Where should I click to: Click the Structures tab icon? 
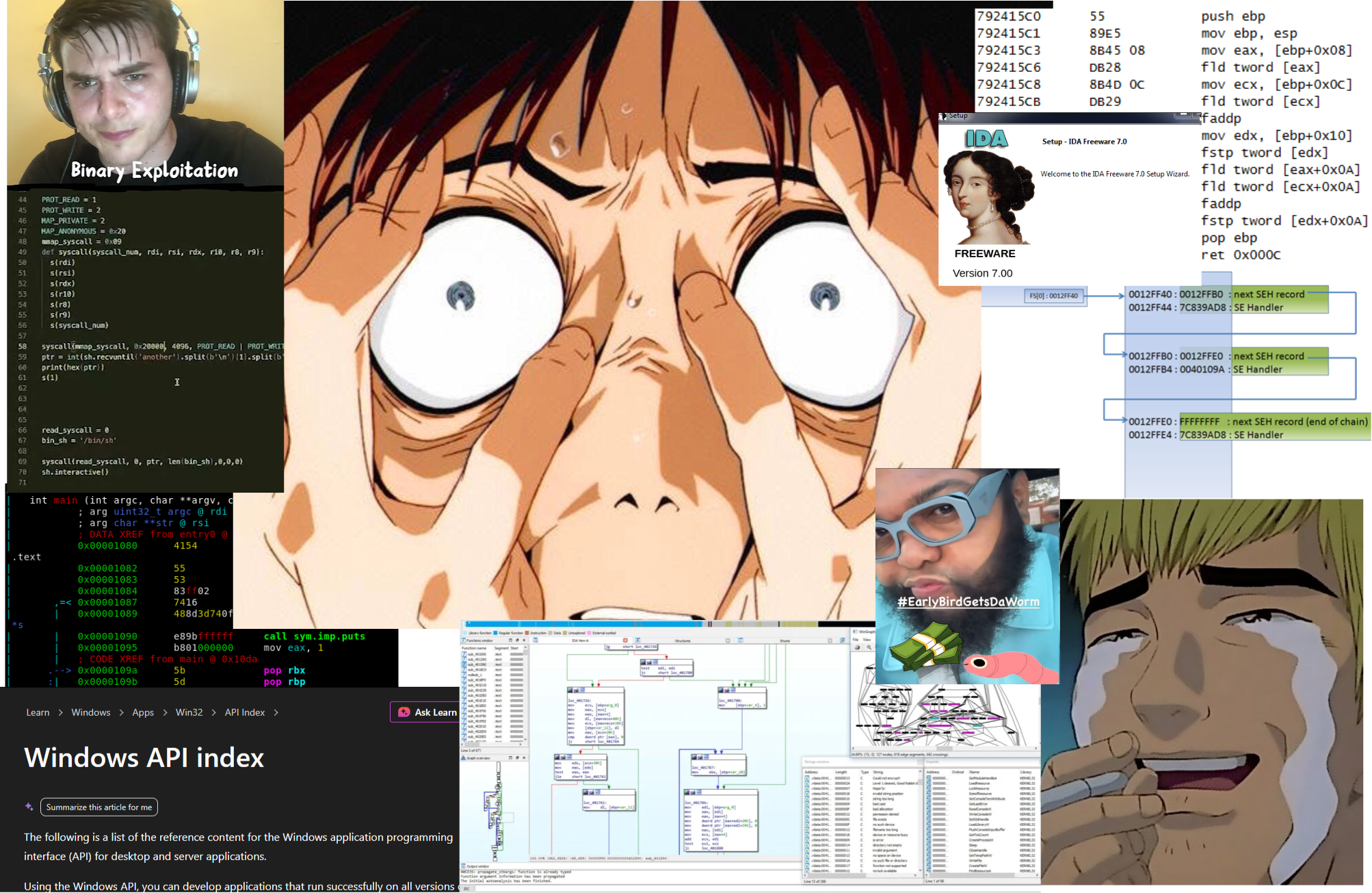637,640
